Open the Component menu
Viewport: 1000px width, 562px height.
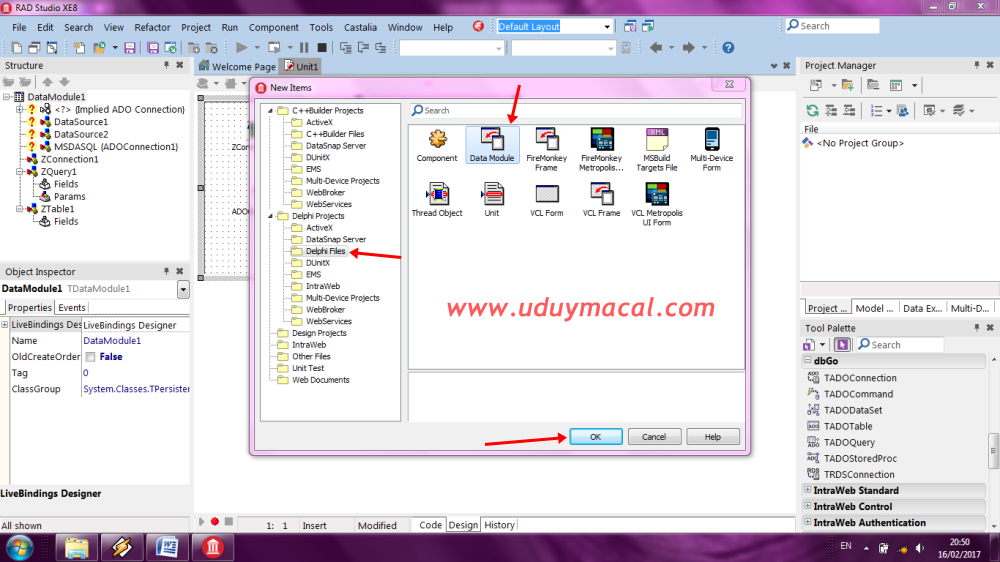[273, 27]
